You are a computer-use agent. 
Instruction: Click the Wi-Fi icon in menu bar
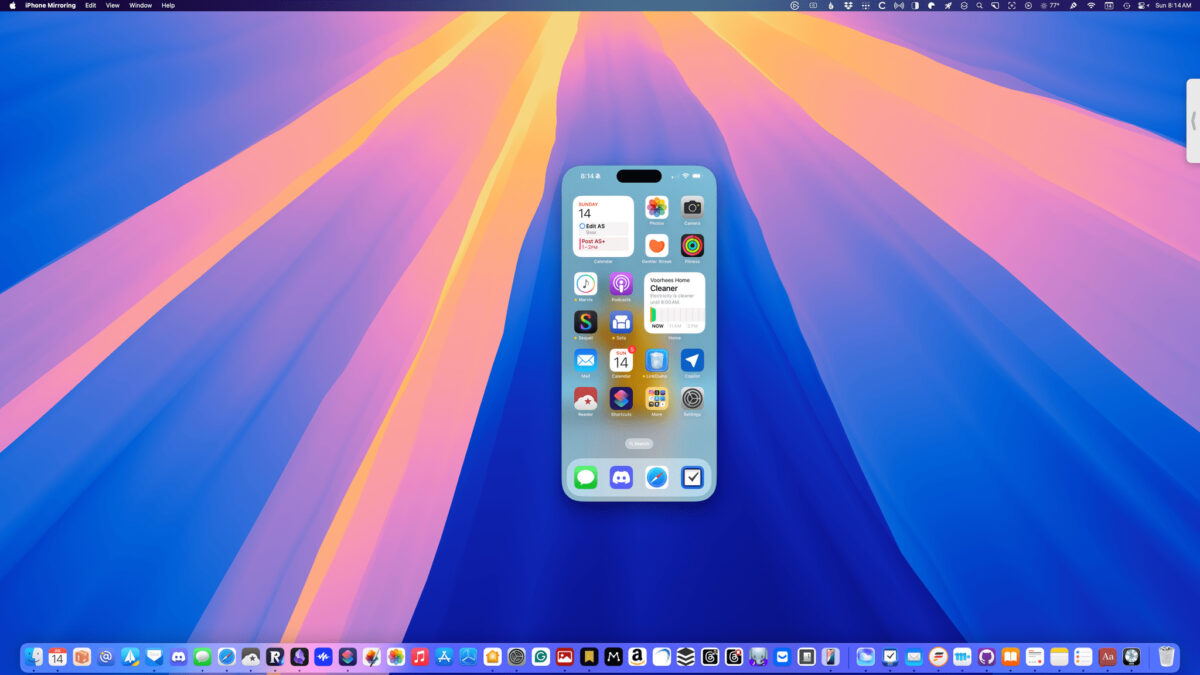click(x=1091, y=5)
